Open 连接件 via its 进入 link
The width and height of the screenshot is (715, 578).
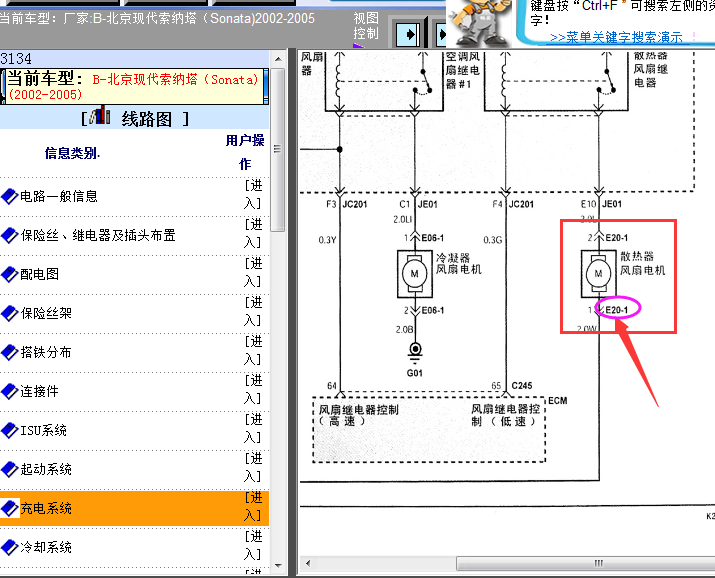pos(253,390)
